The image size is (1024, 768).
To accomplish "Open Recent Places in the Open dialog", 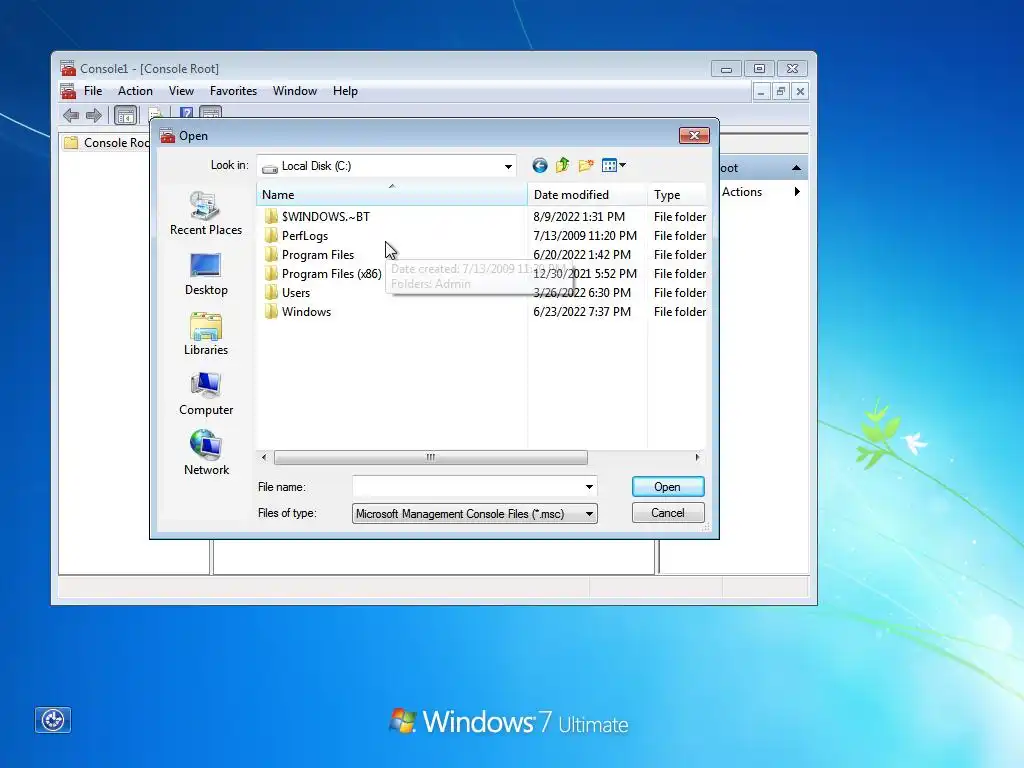I will click(x=206, y=214).
